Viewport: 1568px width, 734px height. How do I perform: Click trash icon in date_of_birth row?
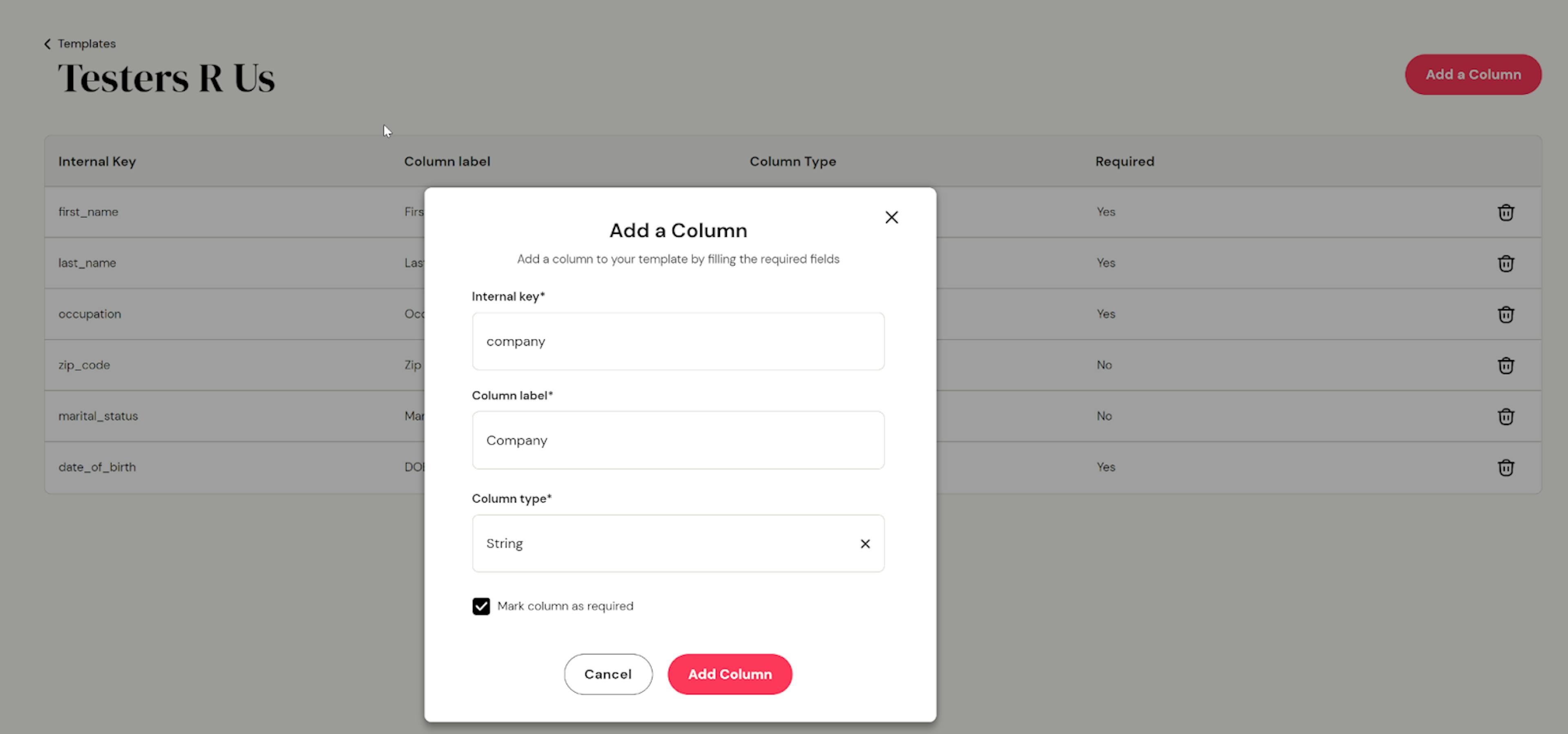(x=1505, y=468)
